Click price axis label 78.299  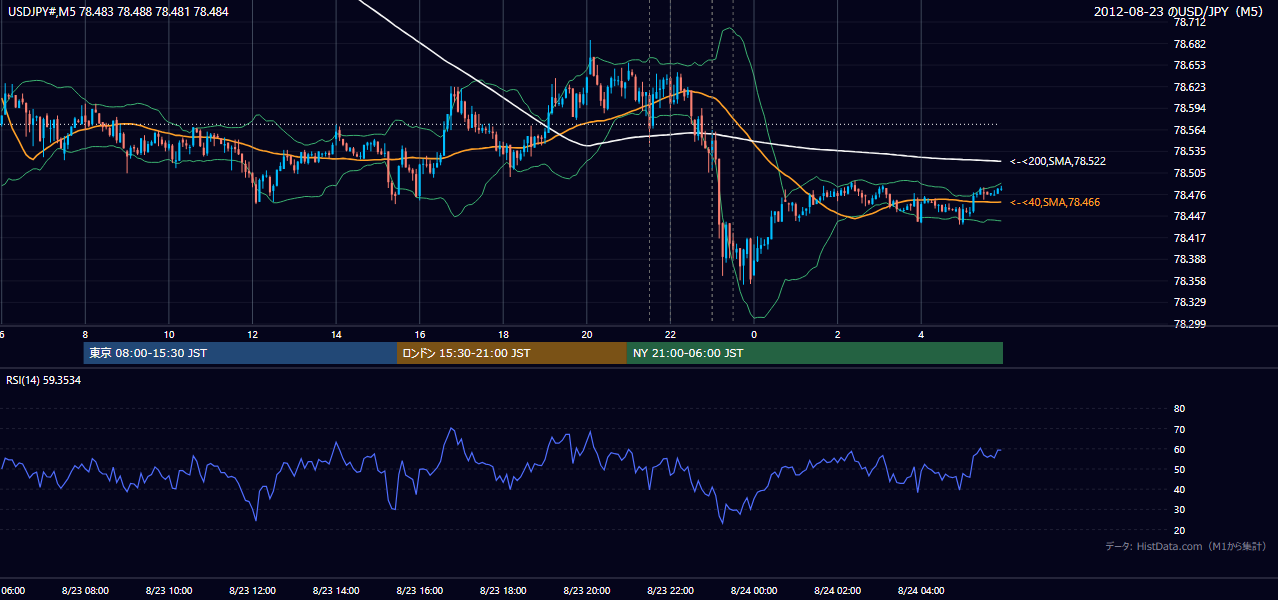[x=1189, y=324]
